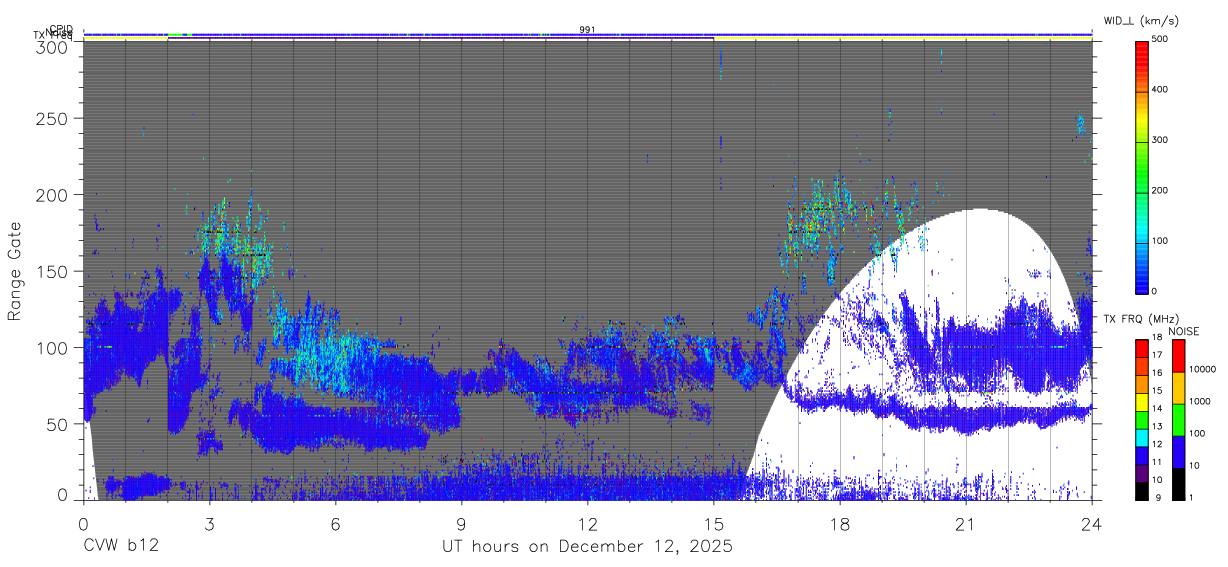Click the 'NOISE' legend title
Viewport: 1228px width, 567px height.
click(x=1184, y=332)
